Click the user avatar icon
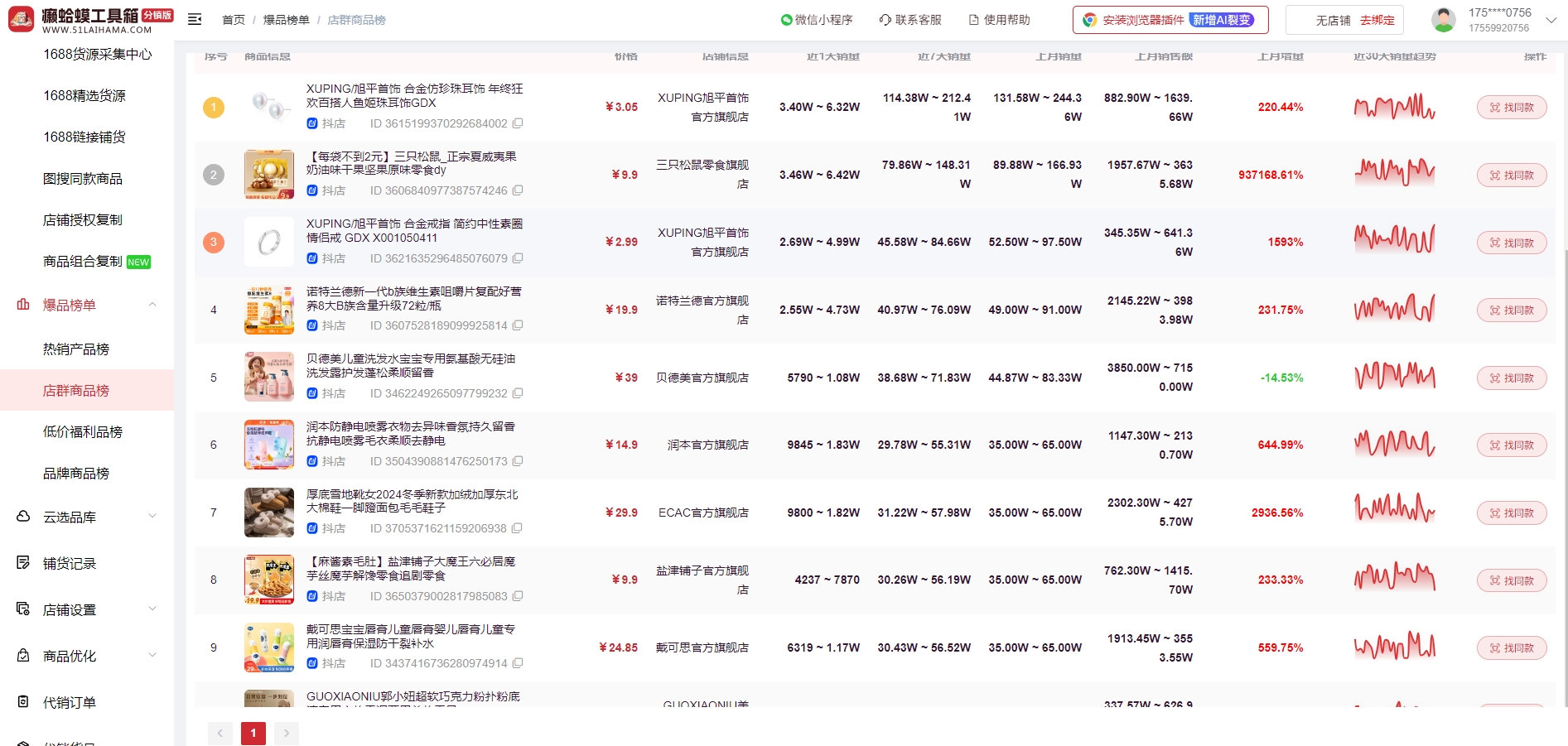 1444,20
